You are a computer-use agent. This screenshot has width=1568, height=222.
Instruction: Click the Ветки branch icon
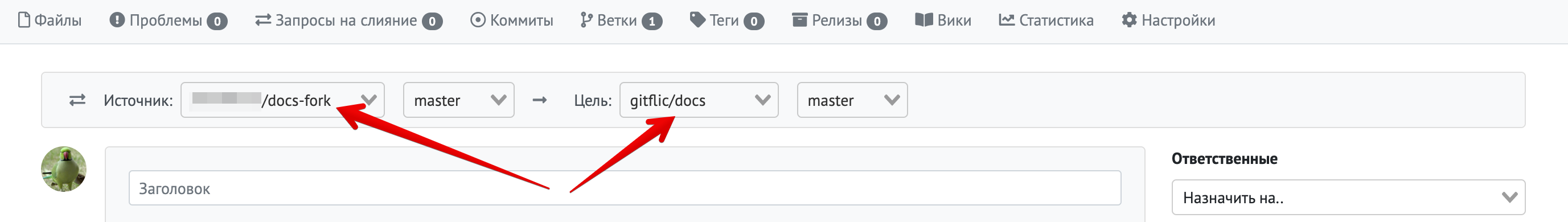[586, 20]
